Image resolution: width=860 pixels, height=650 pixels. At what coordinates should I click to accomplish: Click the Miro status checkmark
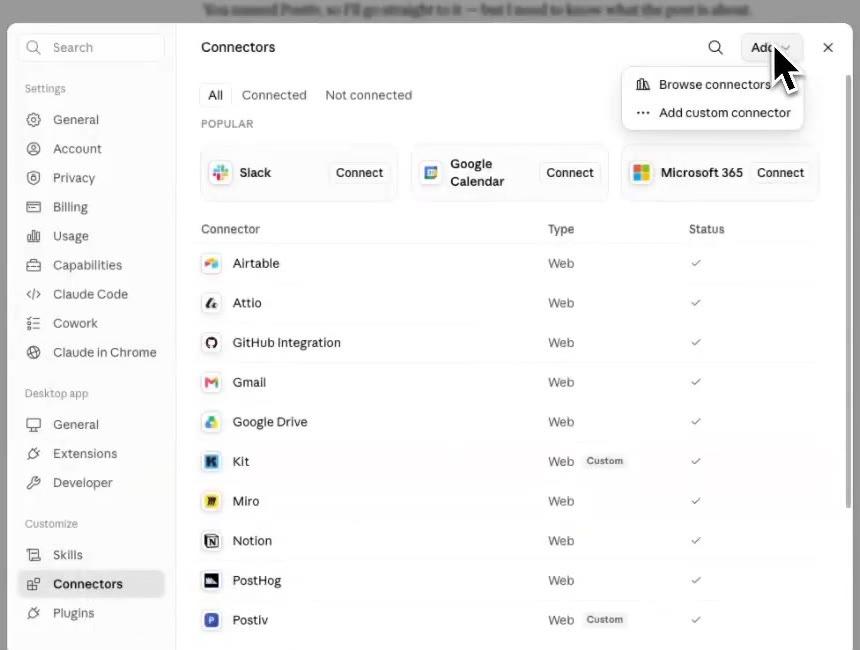[695, 501]
